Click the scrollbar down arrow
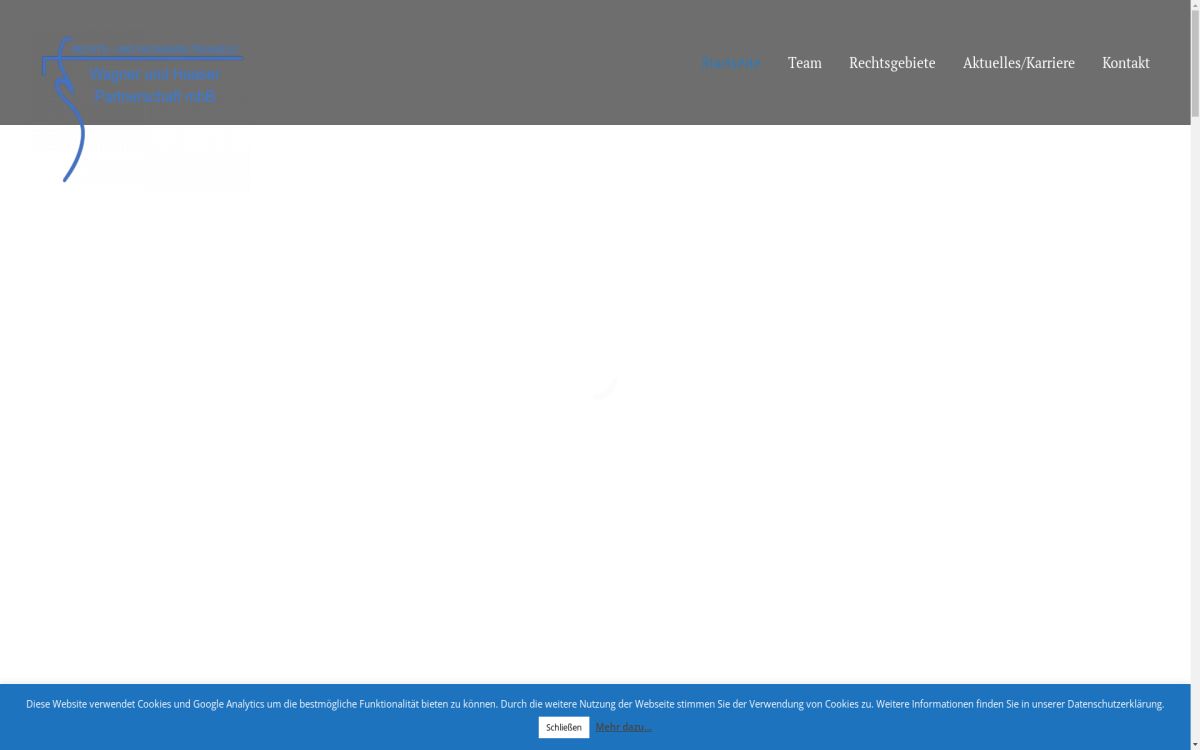Viewport: 1200px width, 750px height. click(1195, 743)
